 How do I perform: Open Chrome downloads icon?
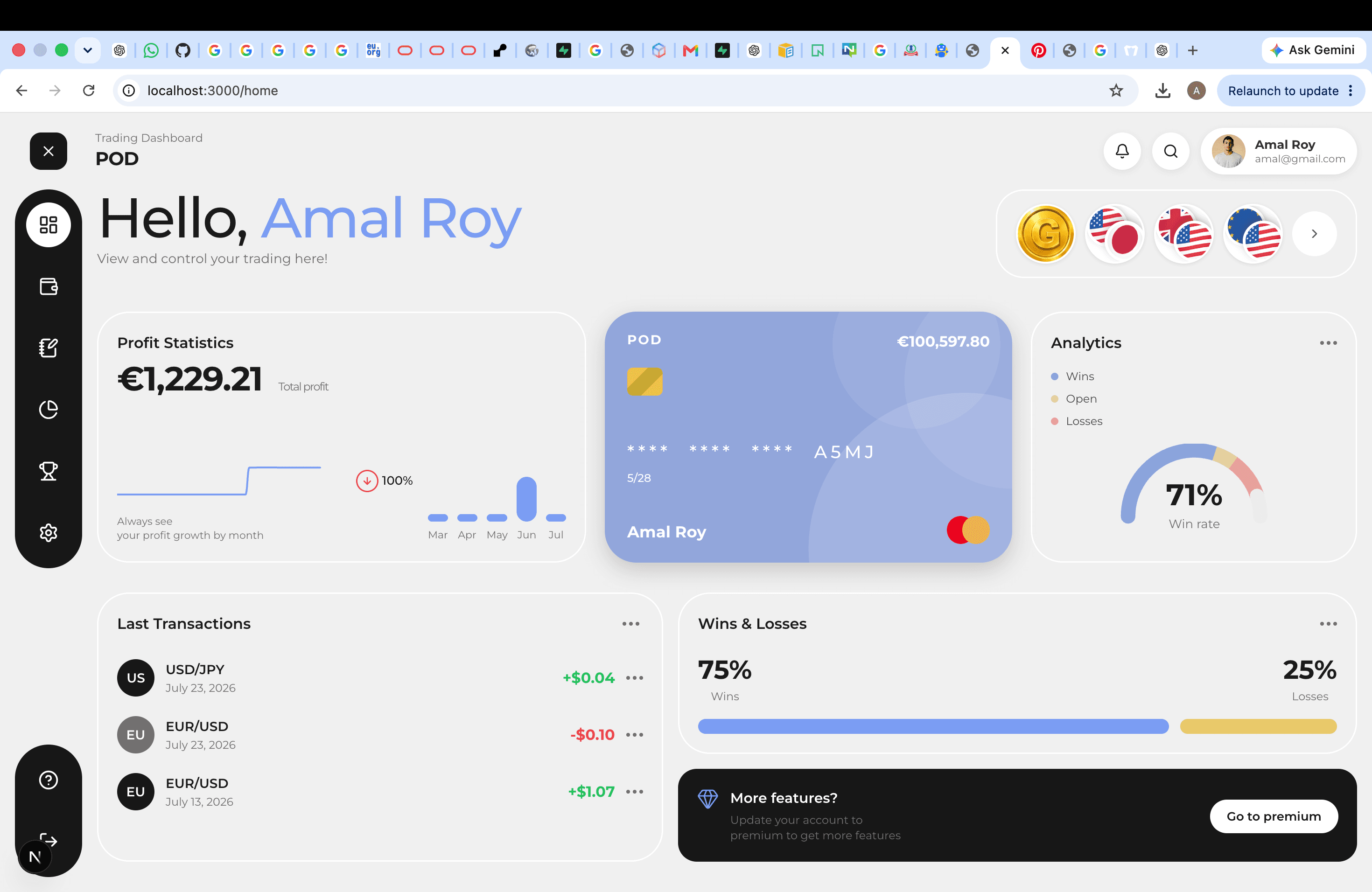point(1163,91)
